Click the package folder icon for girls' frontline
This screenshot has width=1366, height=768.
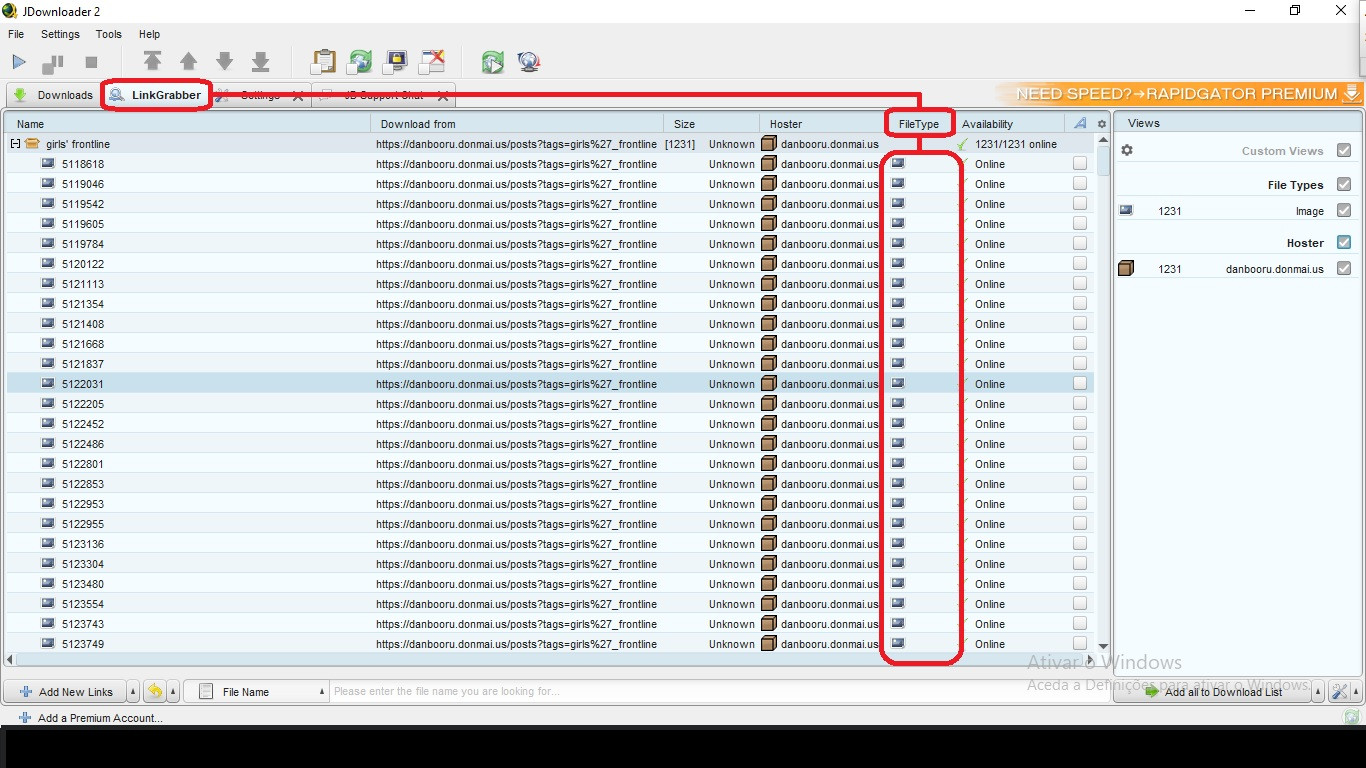[32, 143]
